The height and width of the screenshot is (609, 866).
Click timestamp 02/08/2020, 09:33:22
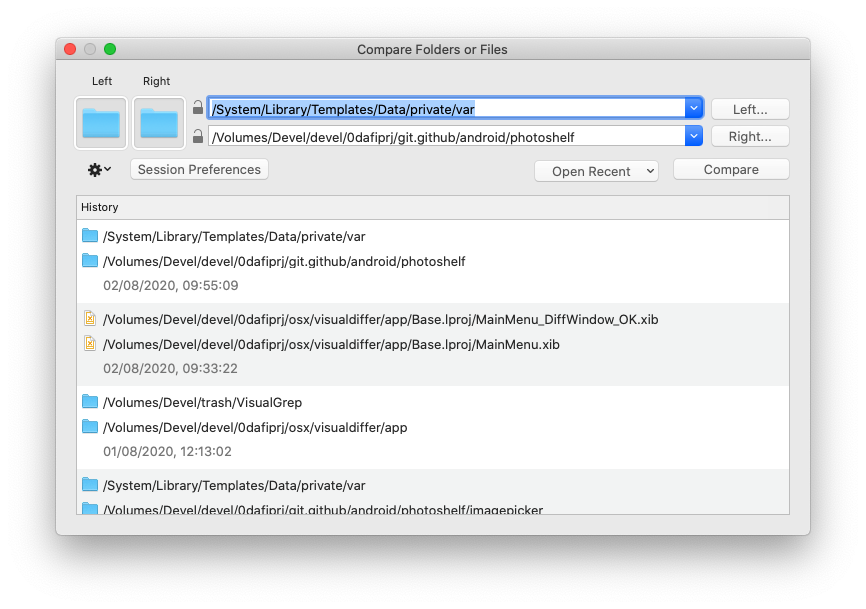170,368
